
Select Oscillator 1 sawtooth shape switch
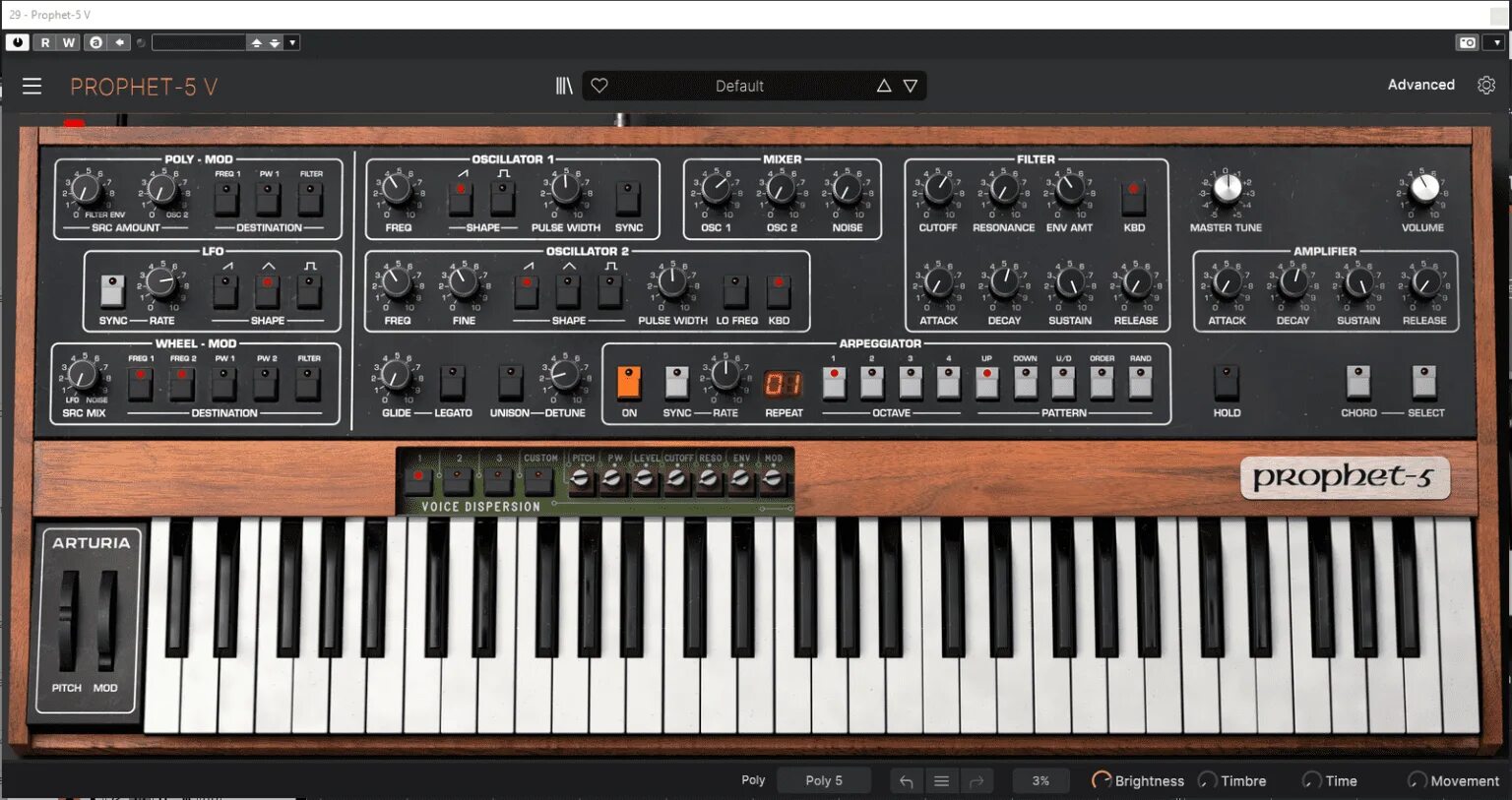tap(461, 198)
